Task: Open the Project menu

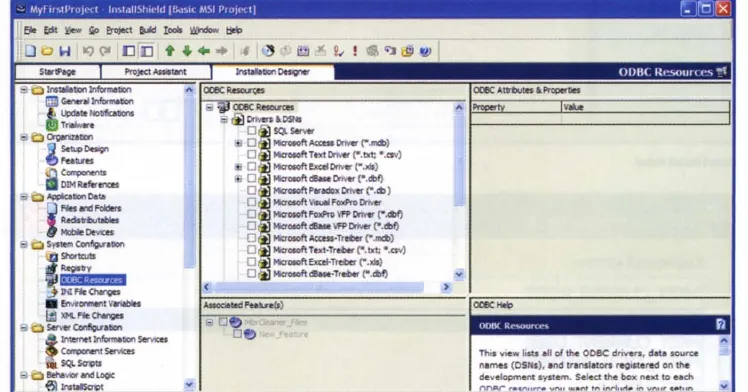Action: click(x=119, y=30)
